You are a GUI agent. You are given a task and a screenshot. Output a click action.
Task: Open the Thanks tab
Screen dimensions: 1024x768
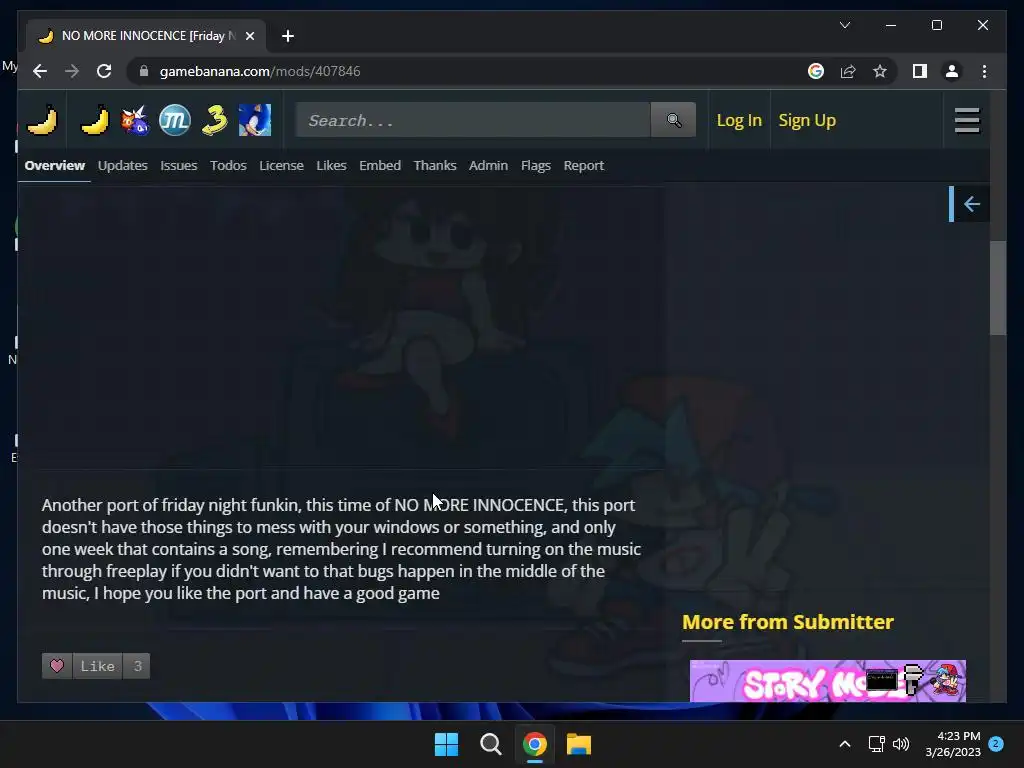[435, 165]
